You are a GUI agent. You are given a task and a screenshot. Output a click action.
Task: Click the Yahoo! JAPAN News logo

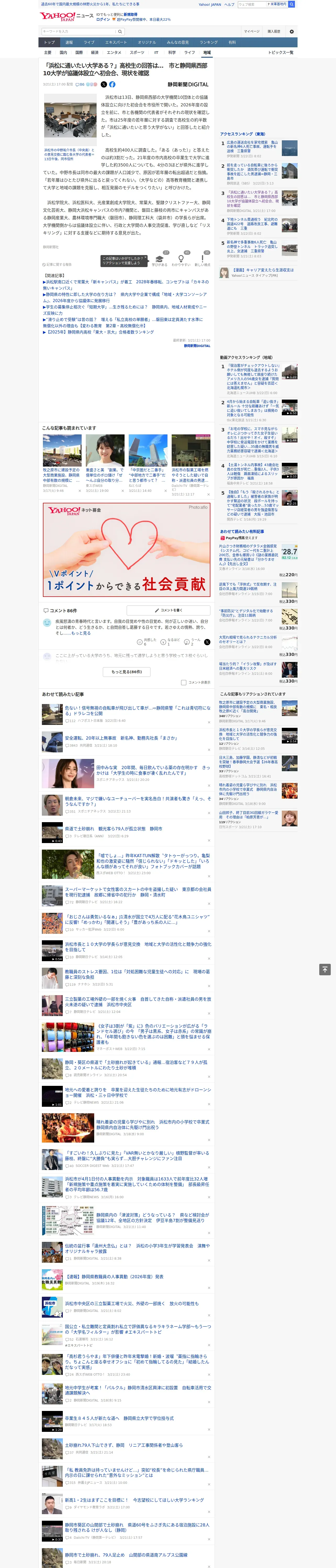pyautogui.click(x=66, y=16)
